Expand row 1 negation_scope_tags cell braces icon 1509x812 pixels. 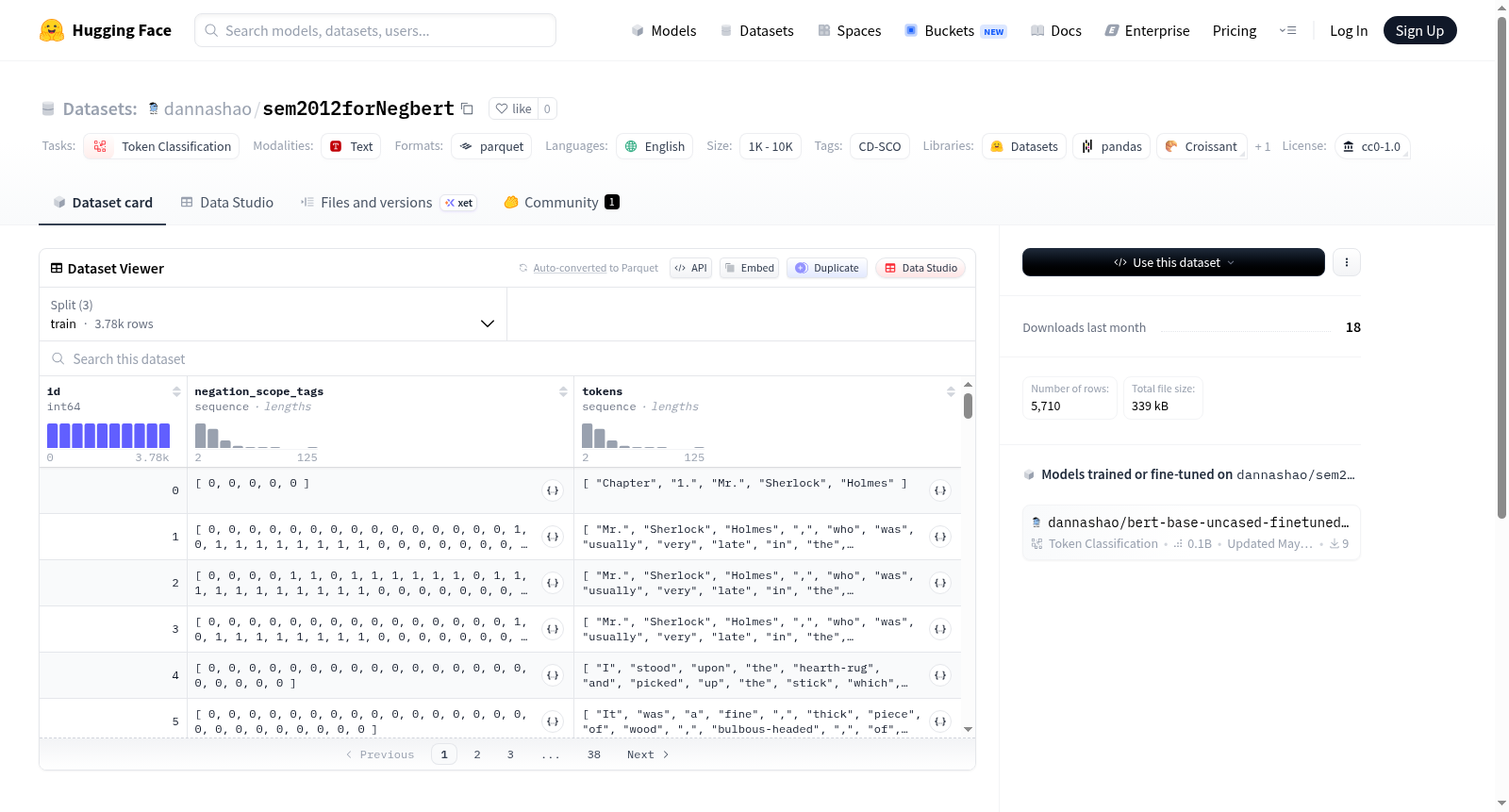(x=553, y=537)
